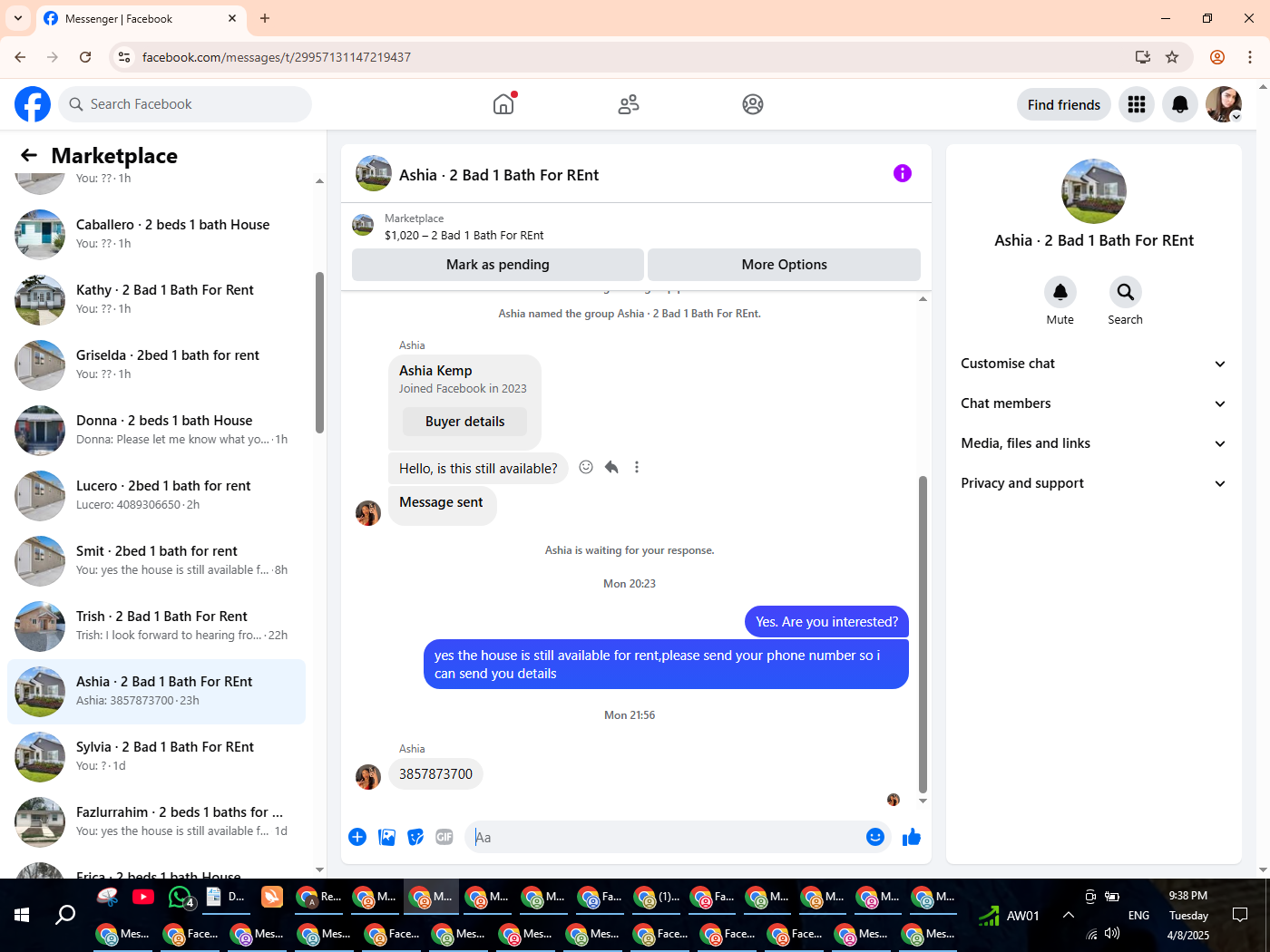Focus the Aa message input box
Viewport: 1270px width, 952px height.
click(x=667, y=837)
